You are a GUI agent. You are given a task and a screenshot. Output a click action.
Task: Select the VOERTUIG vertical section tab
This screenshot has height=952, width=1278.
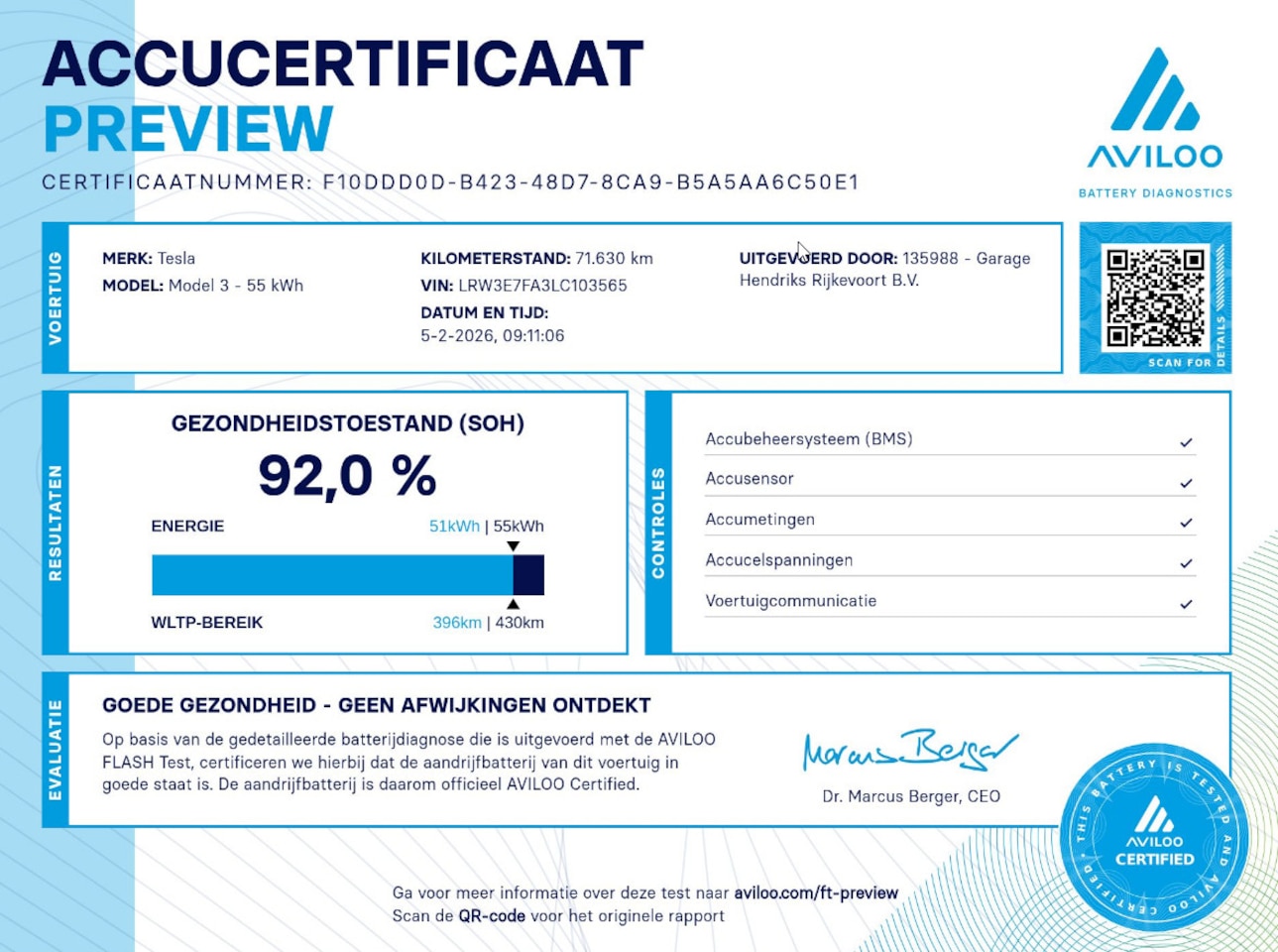(x=56, y=297)
